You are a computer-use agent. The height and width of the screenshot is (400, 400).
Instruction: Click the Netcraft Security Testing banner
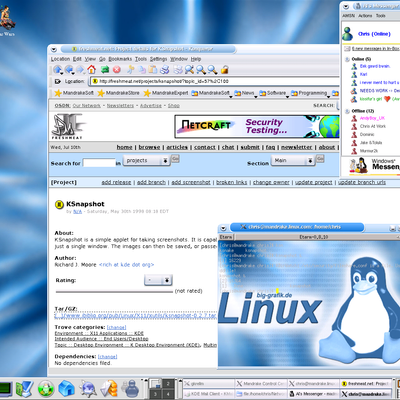[257, 126]
